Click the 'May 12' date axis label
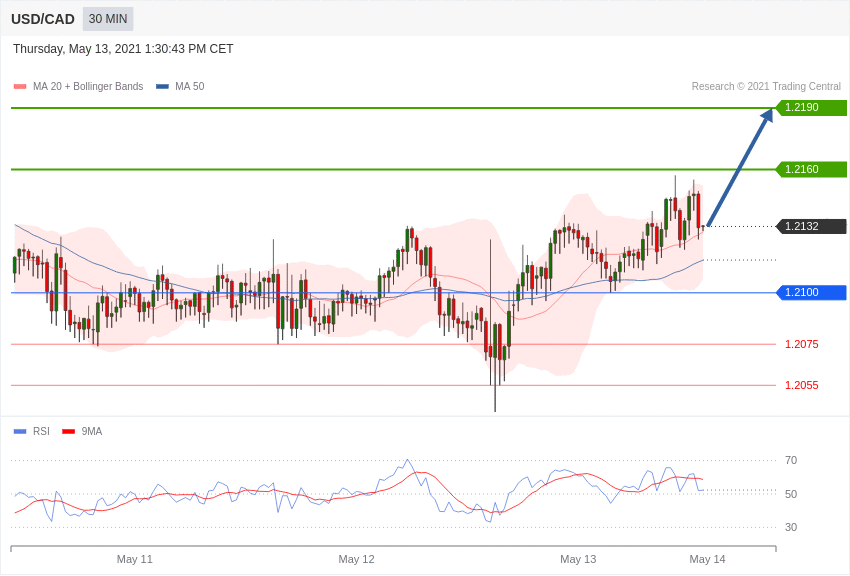Viewport: 850px width, 576px height. click(356, 559)
